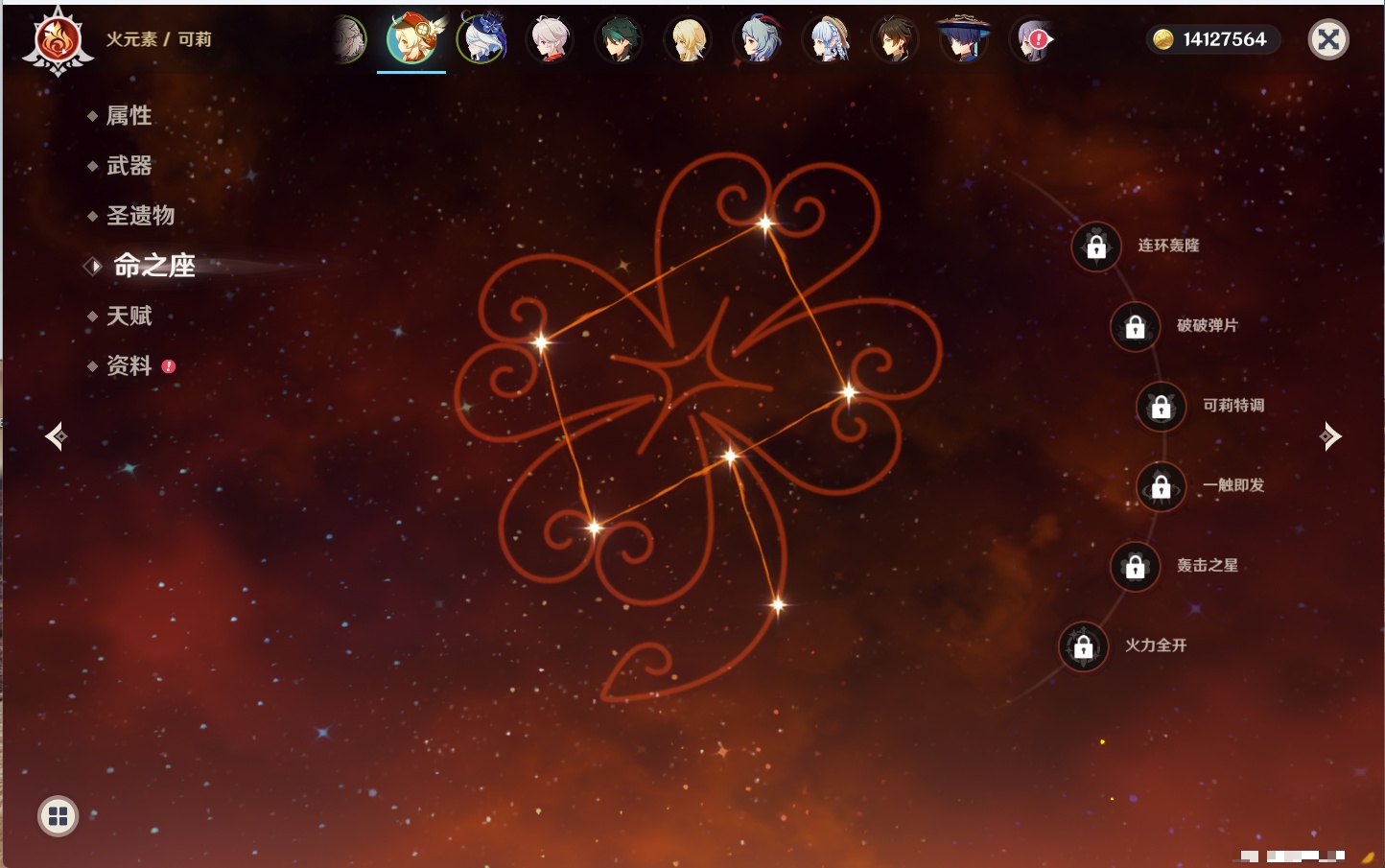The height and width of the screenshot is (868, 1385).
Task: Open the locked 火力全开 constellation icon
Action: (x=1083, y=646)
